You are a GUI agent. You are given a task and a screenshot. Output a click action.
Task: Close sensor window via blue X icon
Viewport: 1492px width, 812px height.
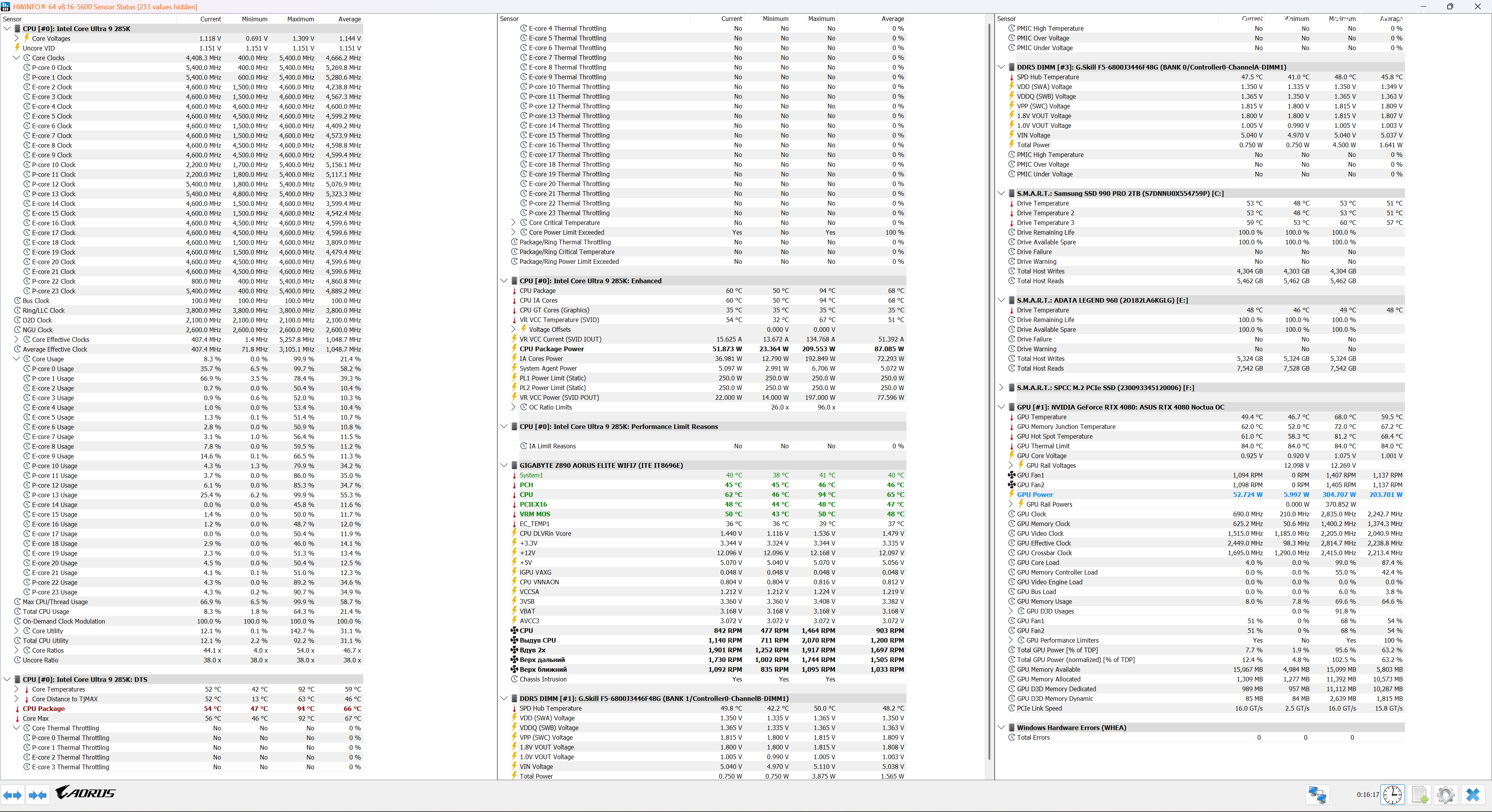1473,794
